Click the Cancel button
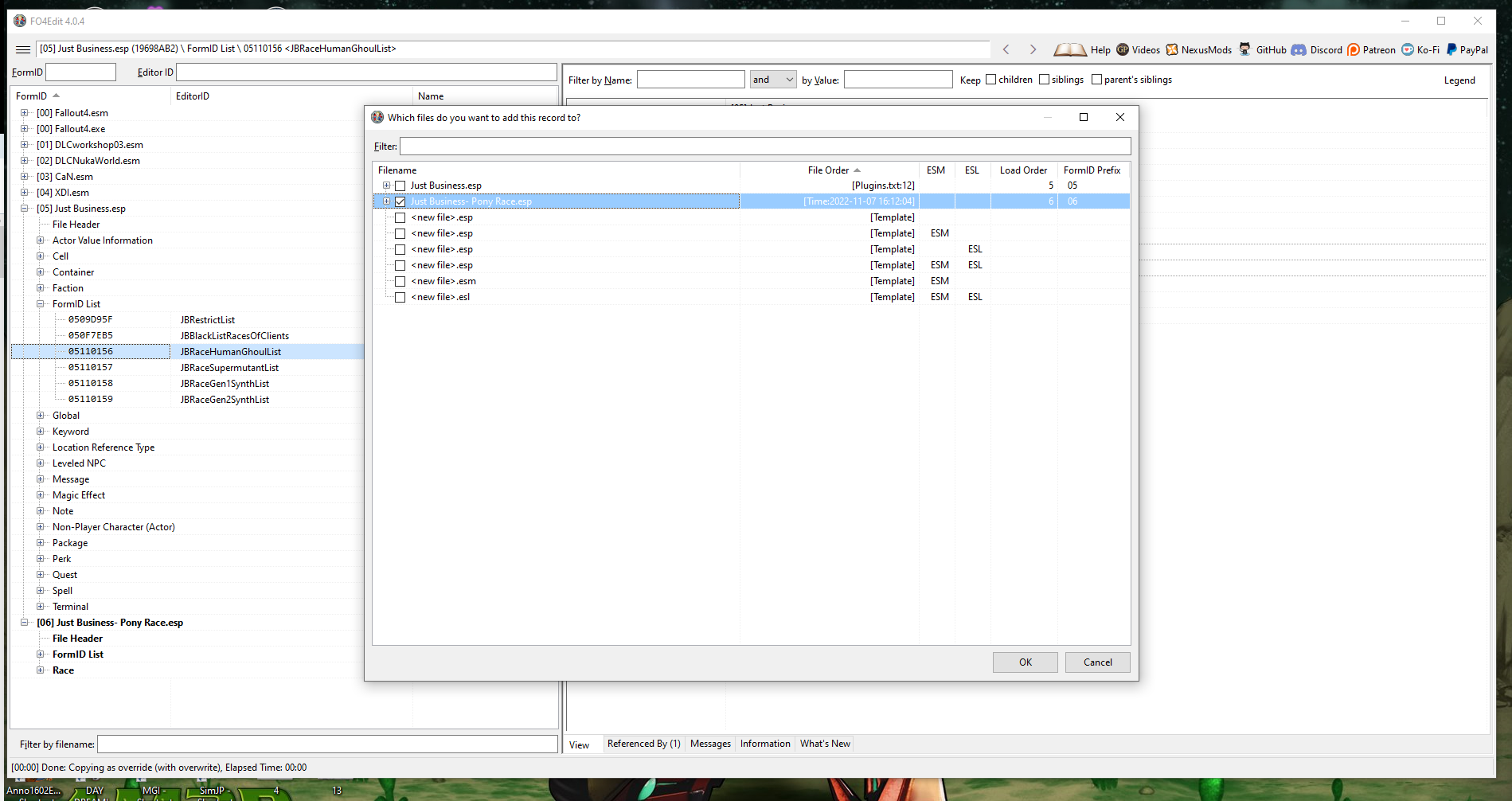1512x801 pixels. (1098, 662)
